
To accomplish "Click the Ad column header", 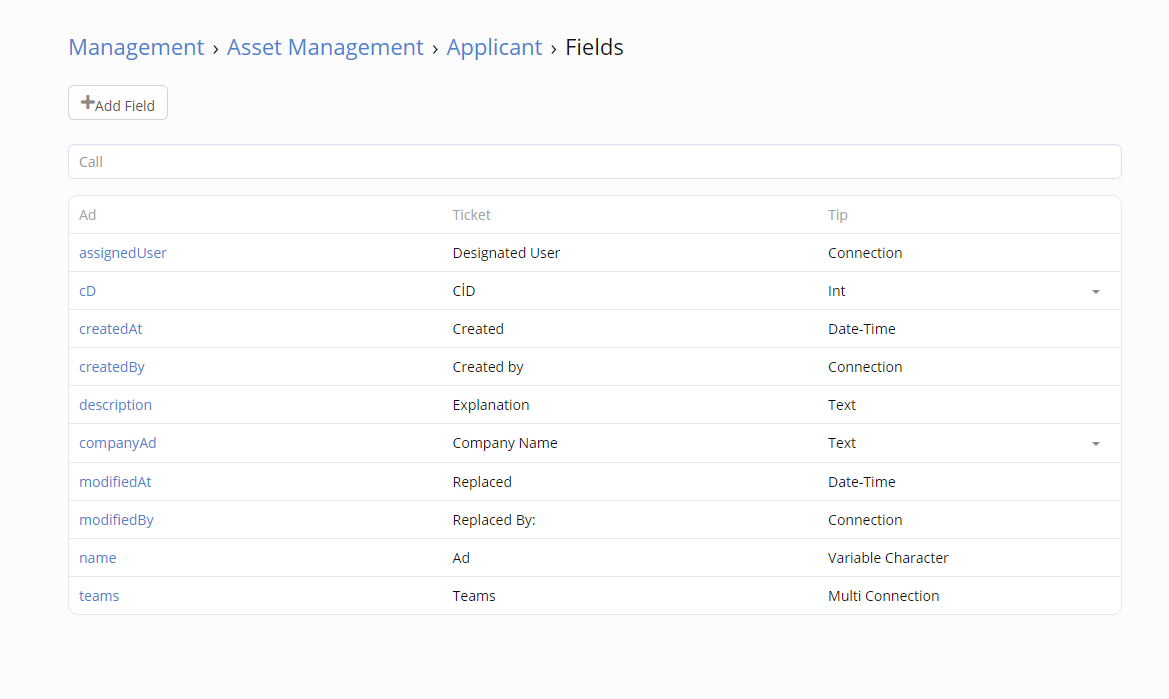I will pyautogui.click(x=88, y=215).
